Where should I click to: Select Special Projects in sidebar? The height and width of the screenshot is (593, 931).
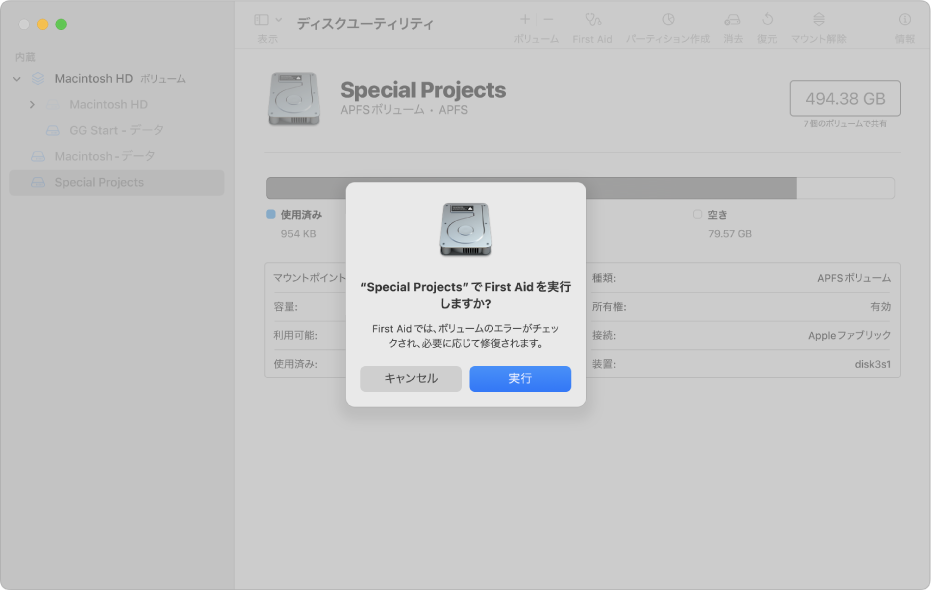[117, 182]
